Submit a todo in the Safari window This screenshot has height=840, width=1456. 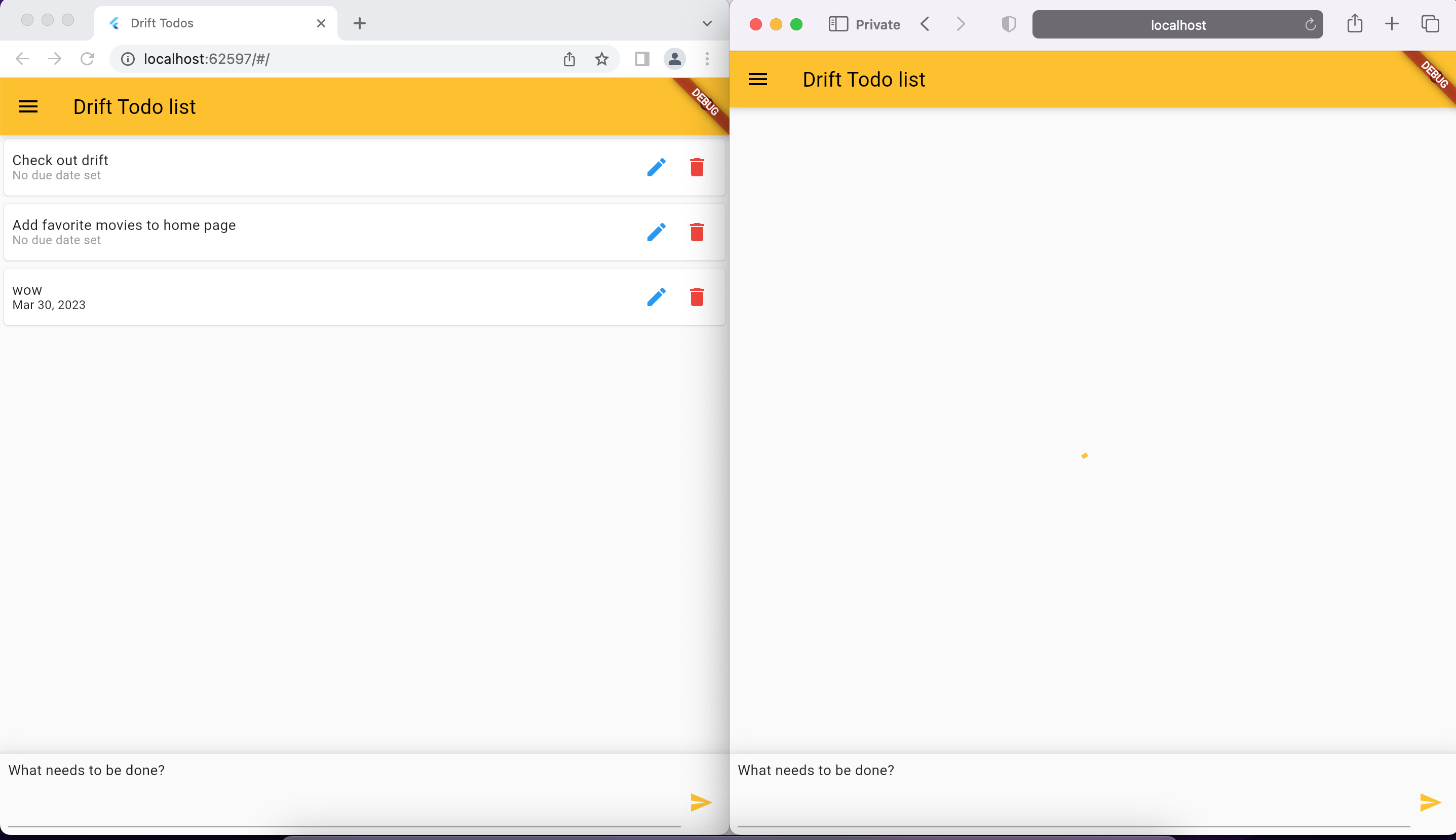[1430, 802]
